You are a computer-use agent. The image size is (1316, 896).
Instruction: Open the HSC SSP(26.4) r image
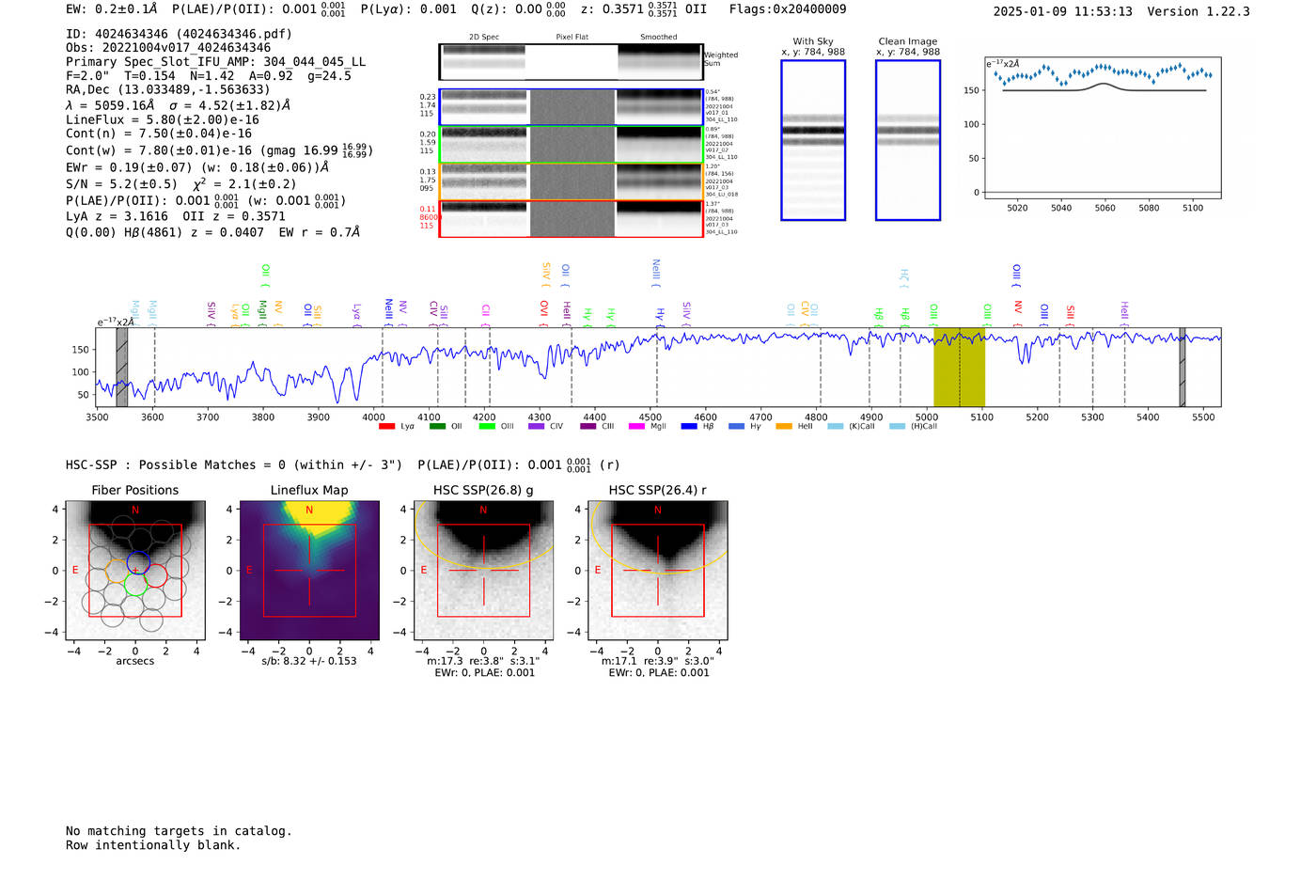[657, 571]
